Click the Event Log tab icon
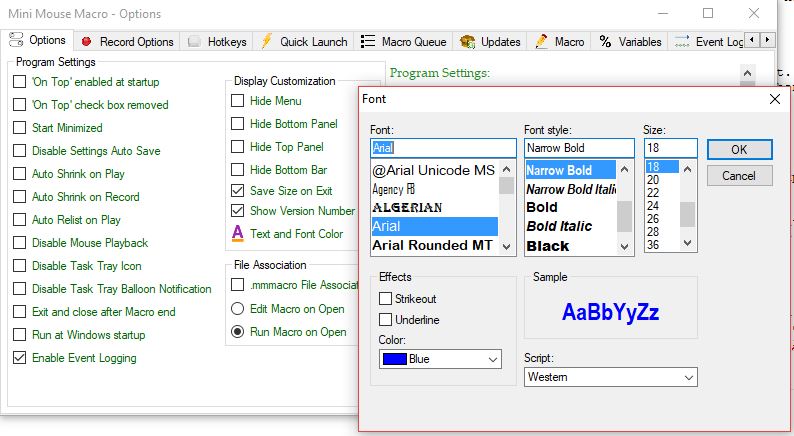The image size is (794, 436). 682,42
